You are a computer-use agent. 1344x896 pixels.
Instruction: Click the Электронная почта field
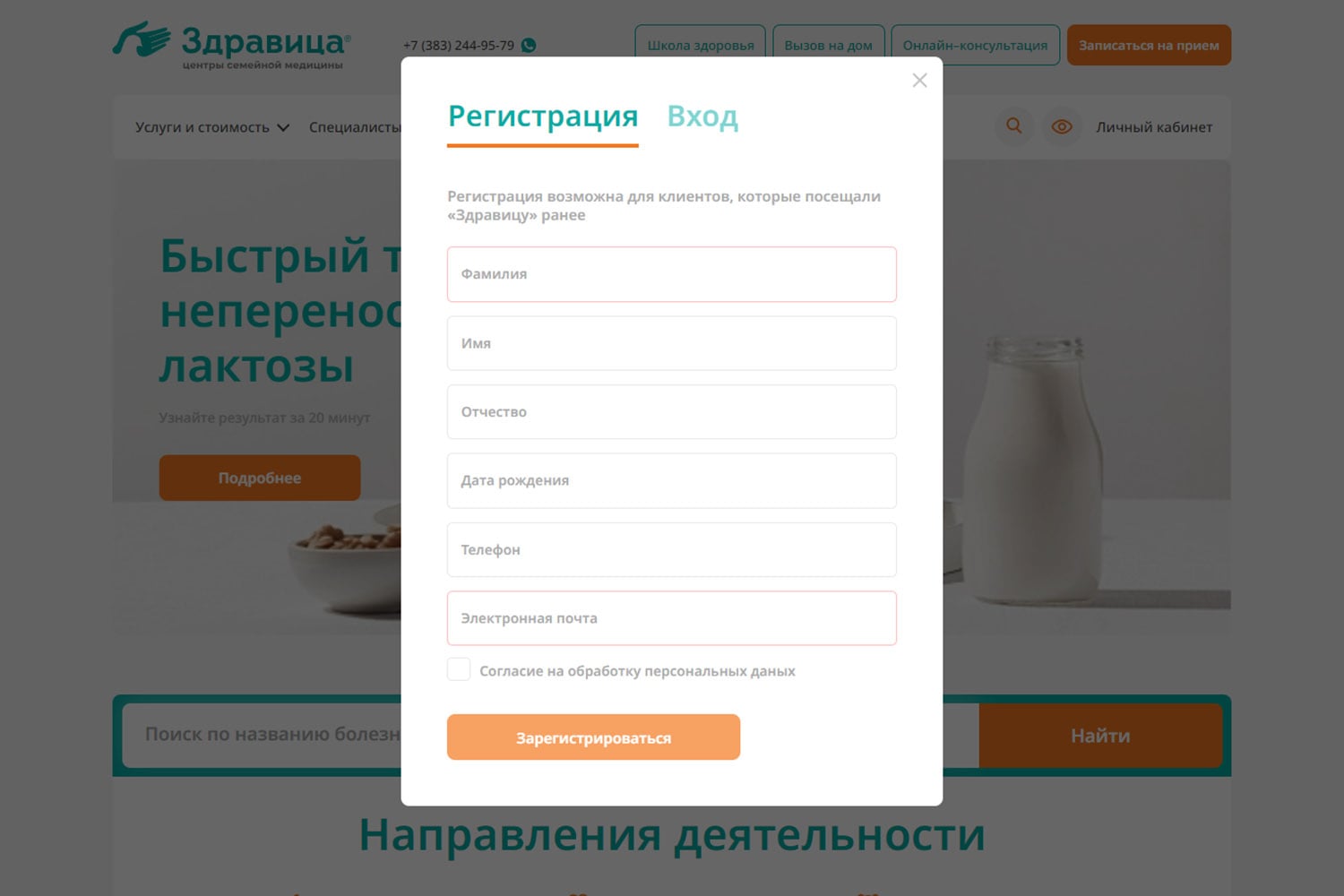click(x=672, y=618)
